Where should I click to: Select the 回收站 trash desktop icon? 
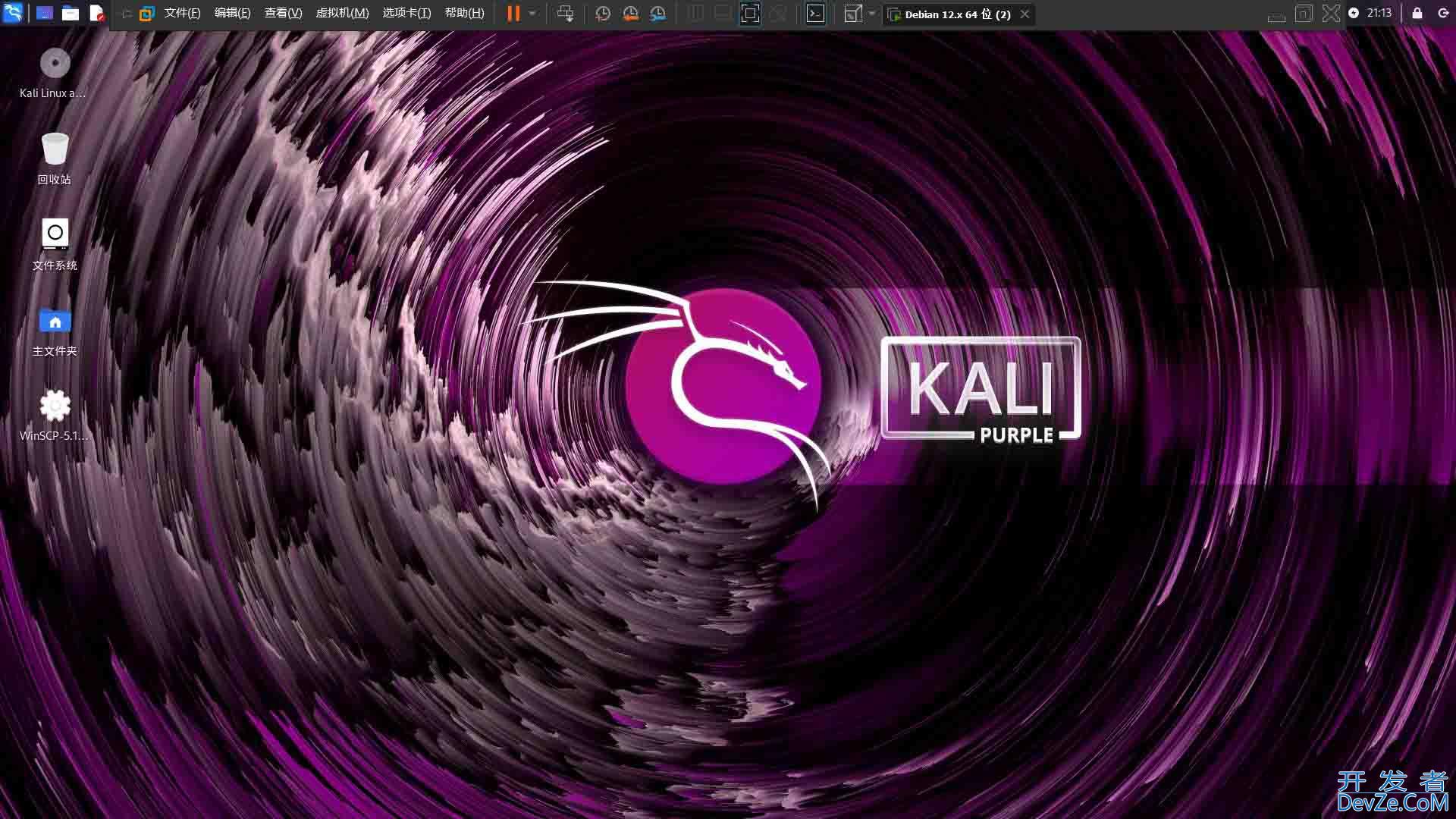[x=55, y=159]
